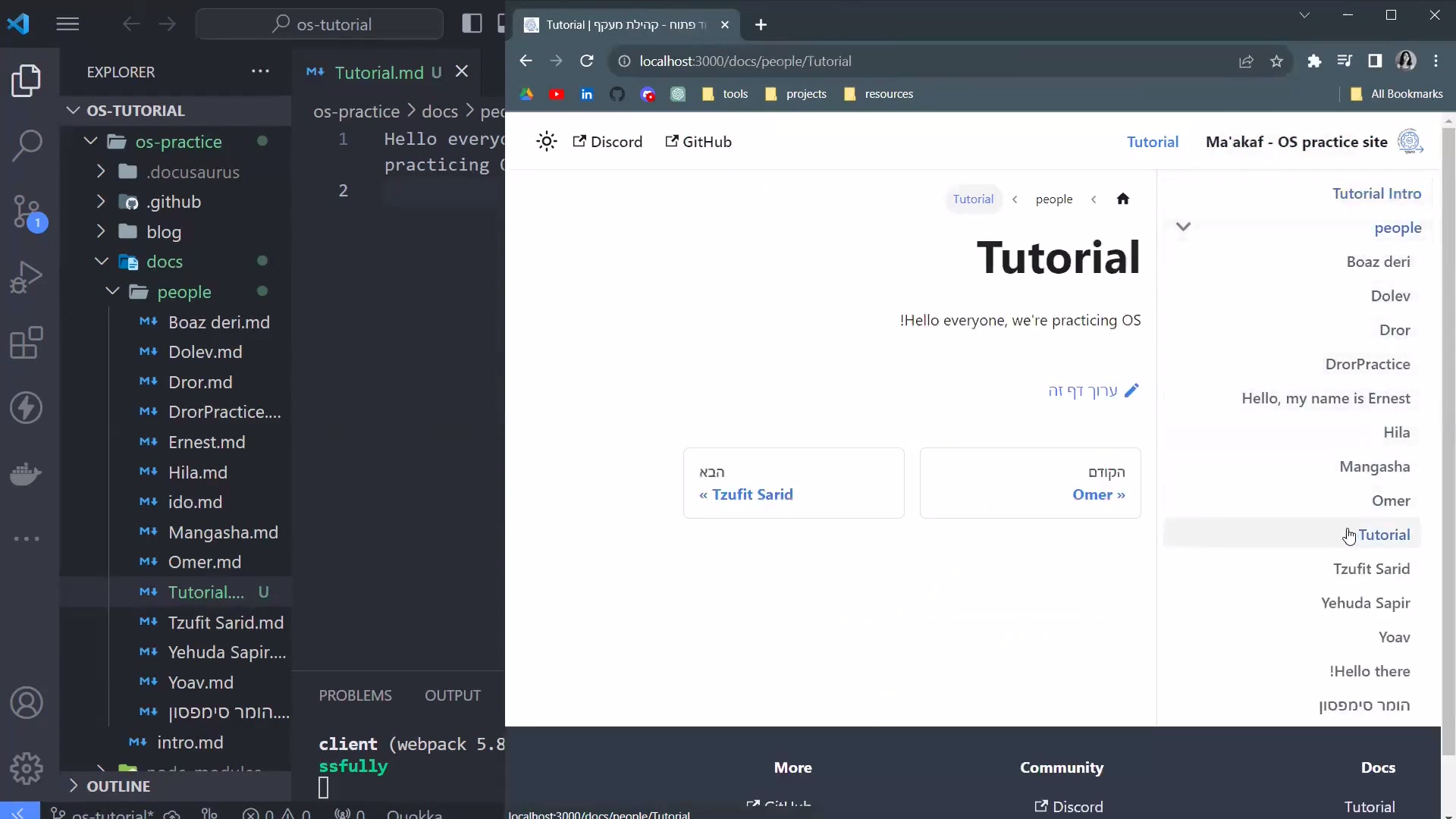The width and height of the screenshot is (1456, 819).
Task: Toggle the browser side panel
Action: 1375,61
